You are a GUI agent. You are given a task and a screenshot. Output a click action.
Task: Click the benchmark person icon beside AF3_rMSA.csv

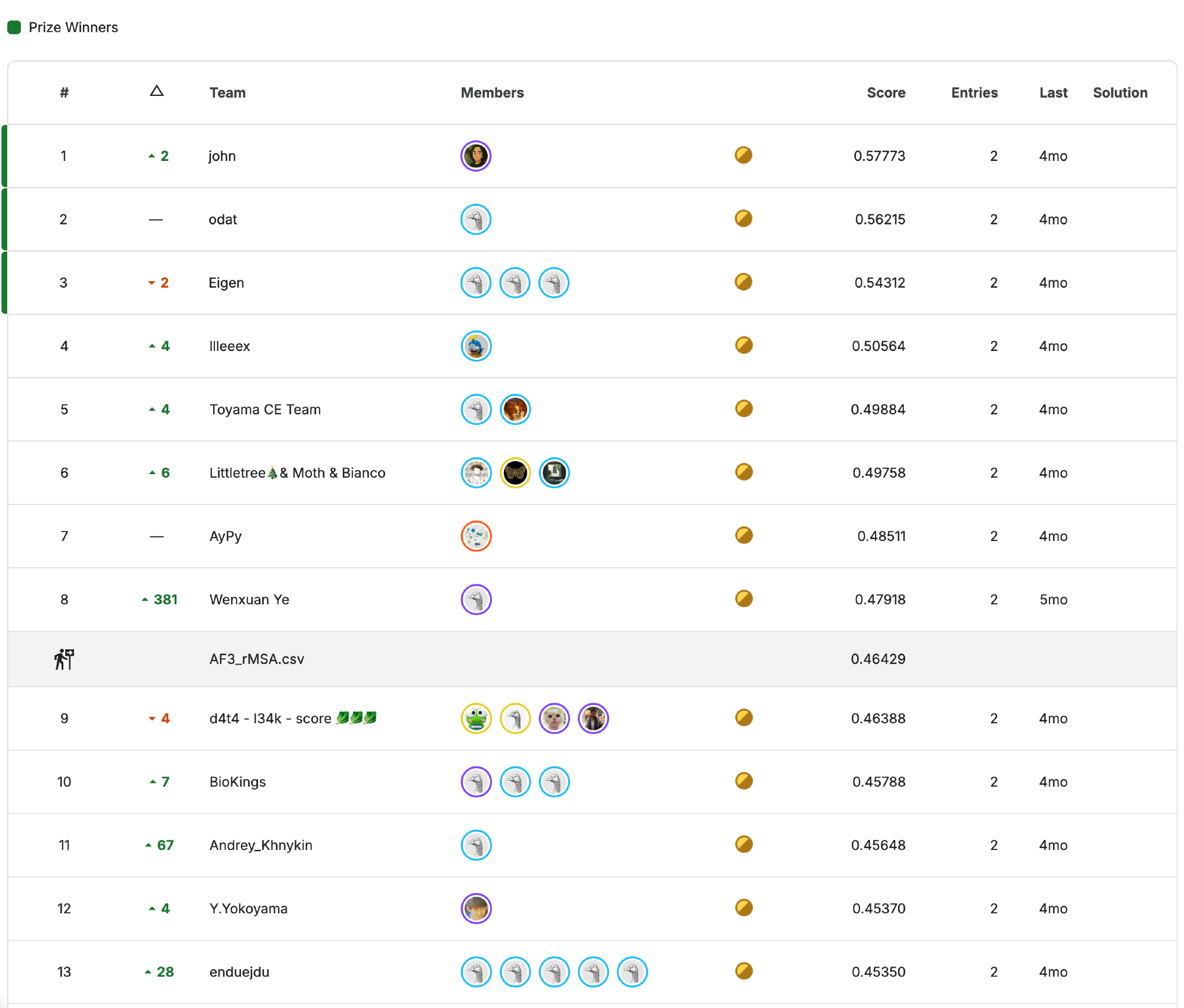pos(64,659)
